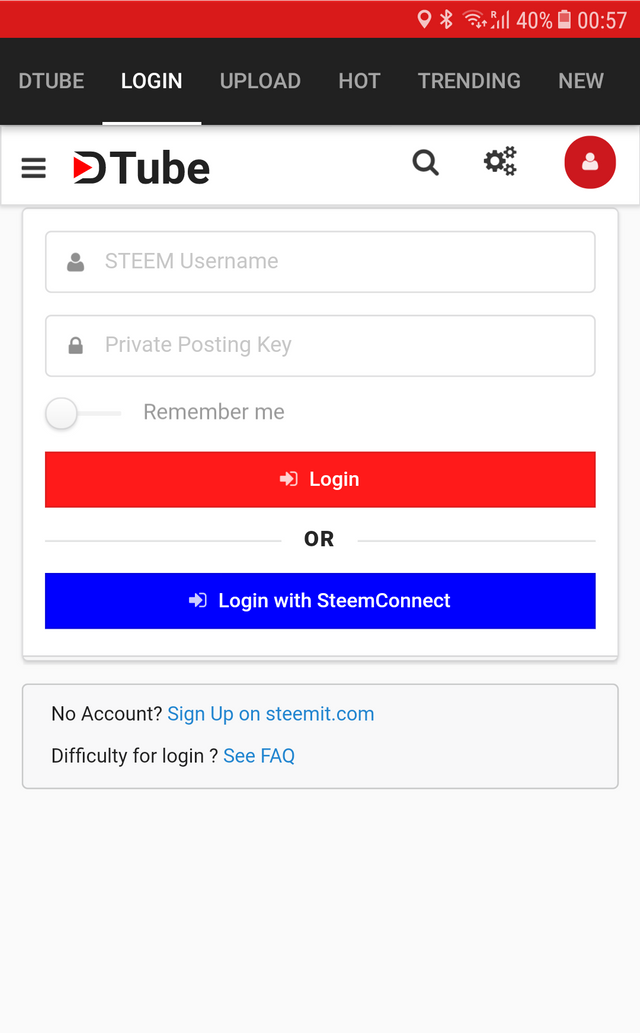Screen dimensions: 640x1033
Task: Go to the HOT tab
Action: pos(359,81)
